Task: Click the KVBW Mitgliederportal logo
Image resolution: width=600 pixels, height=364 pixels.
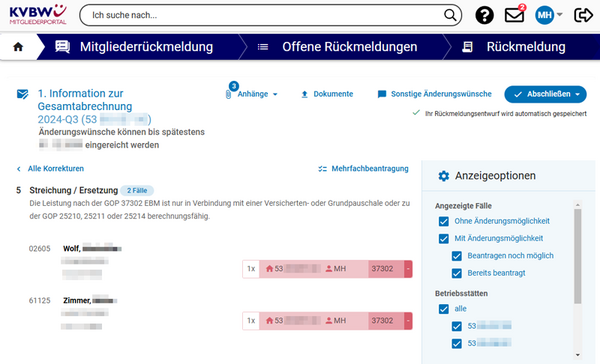Action: point(38,15)
